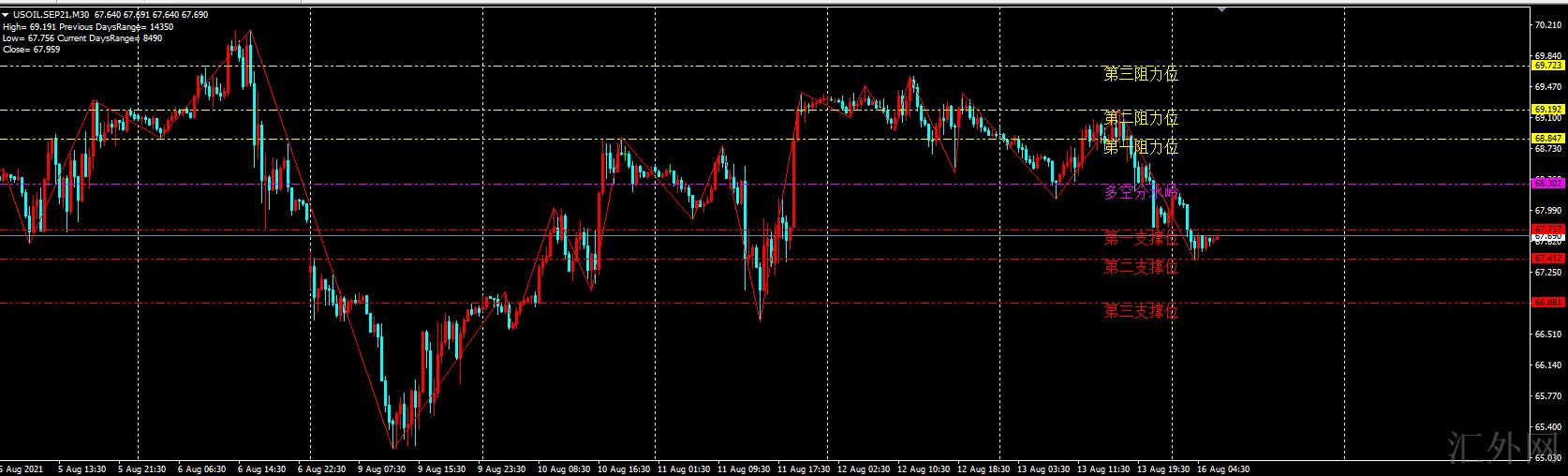Open the one-click trading arrow beside USOIL.SEP21
1568x476 pixels.
(x=6, y=15)
